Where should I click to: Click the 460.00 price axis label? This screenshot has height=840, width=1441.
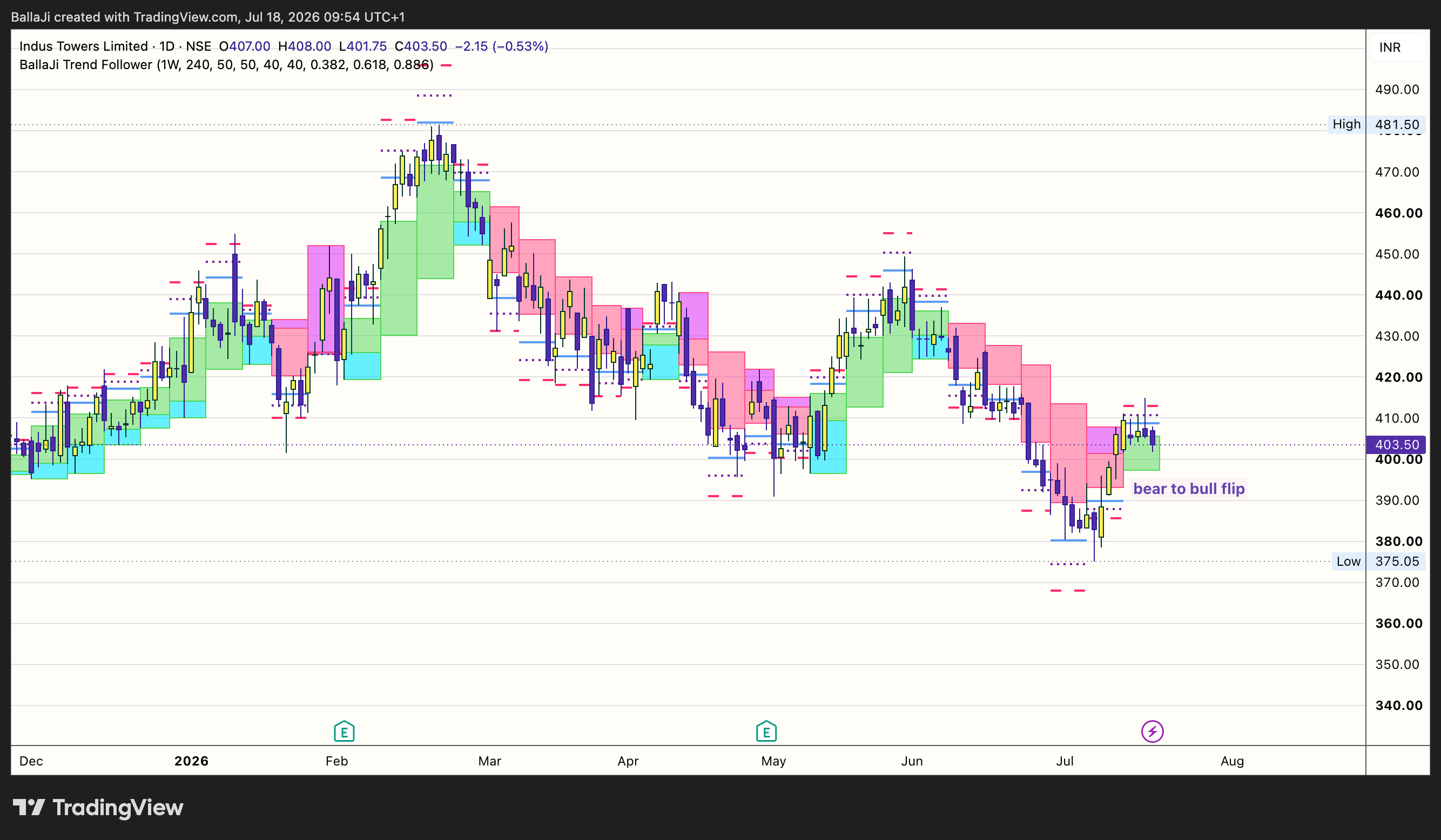(1399, 213)
